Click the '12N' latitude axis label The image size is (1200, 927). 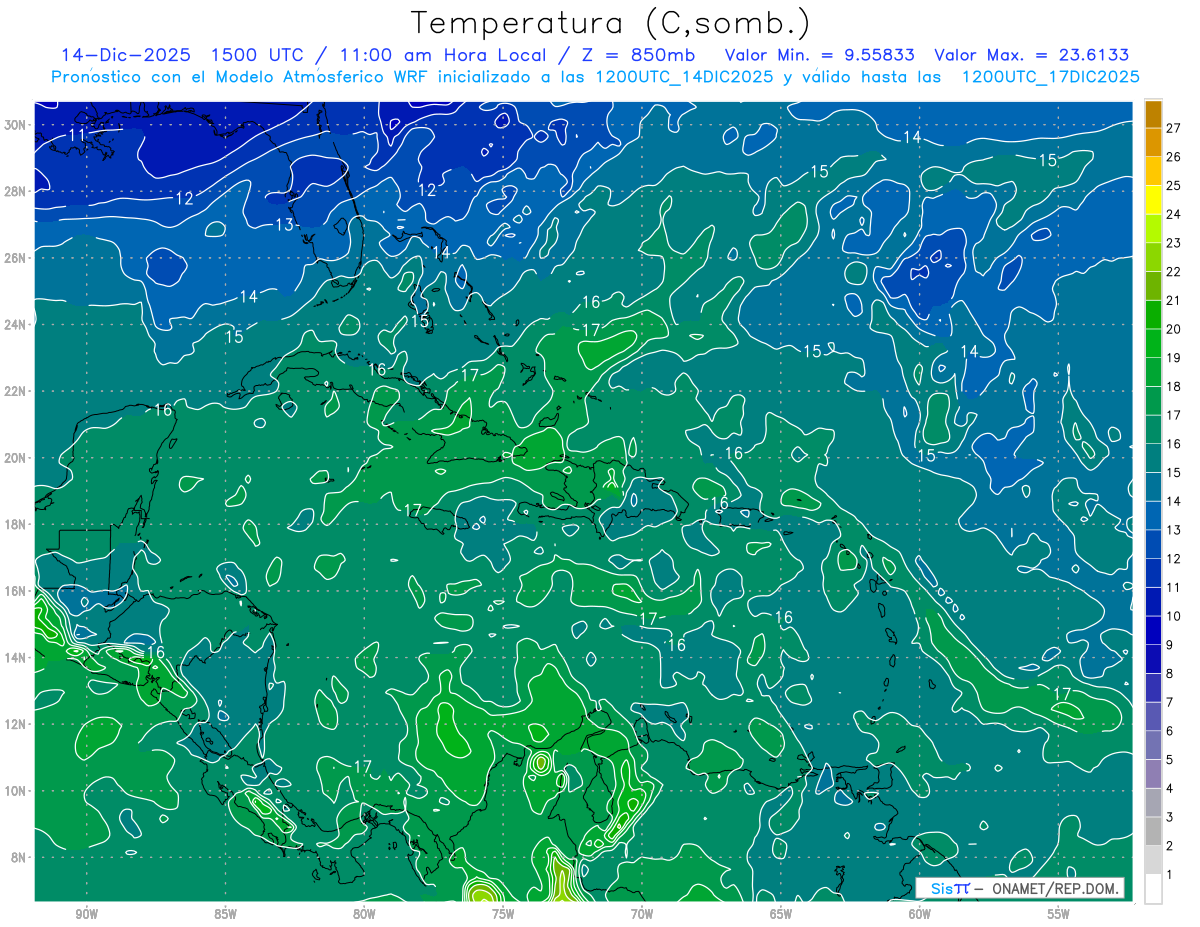(x=15, y=724)
